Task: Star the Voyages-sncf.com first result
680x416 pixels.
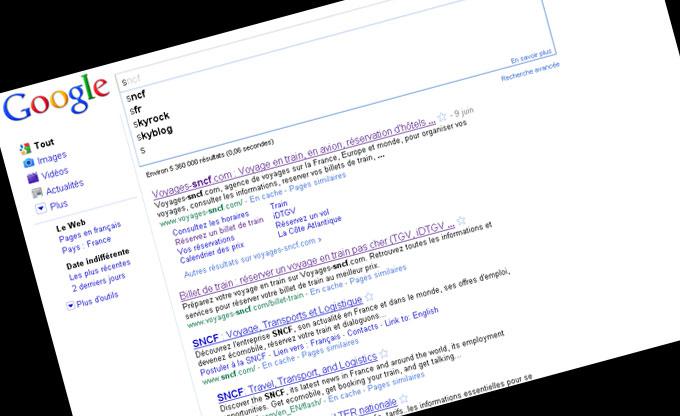Action: (442, 116)
